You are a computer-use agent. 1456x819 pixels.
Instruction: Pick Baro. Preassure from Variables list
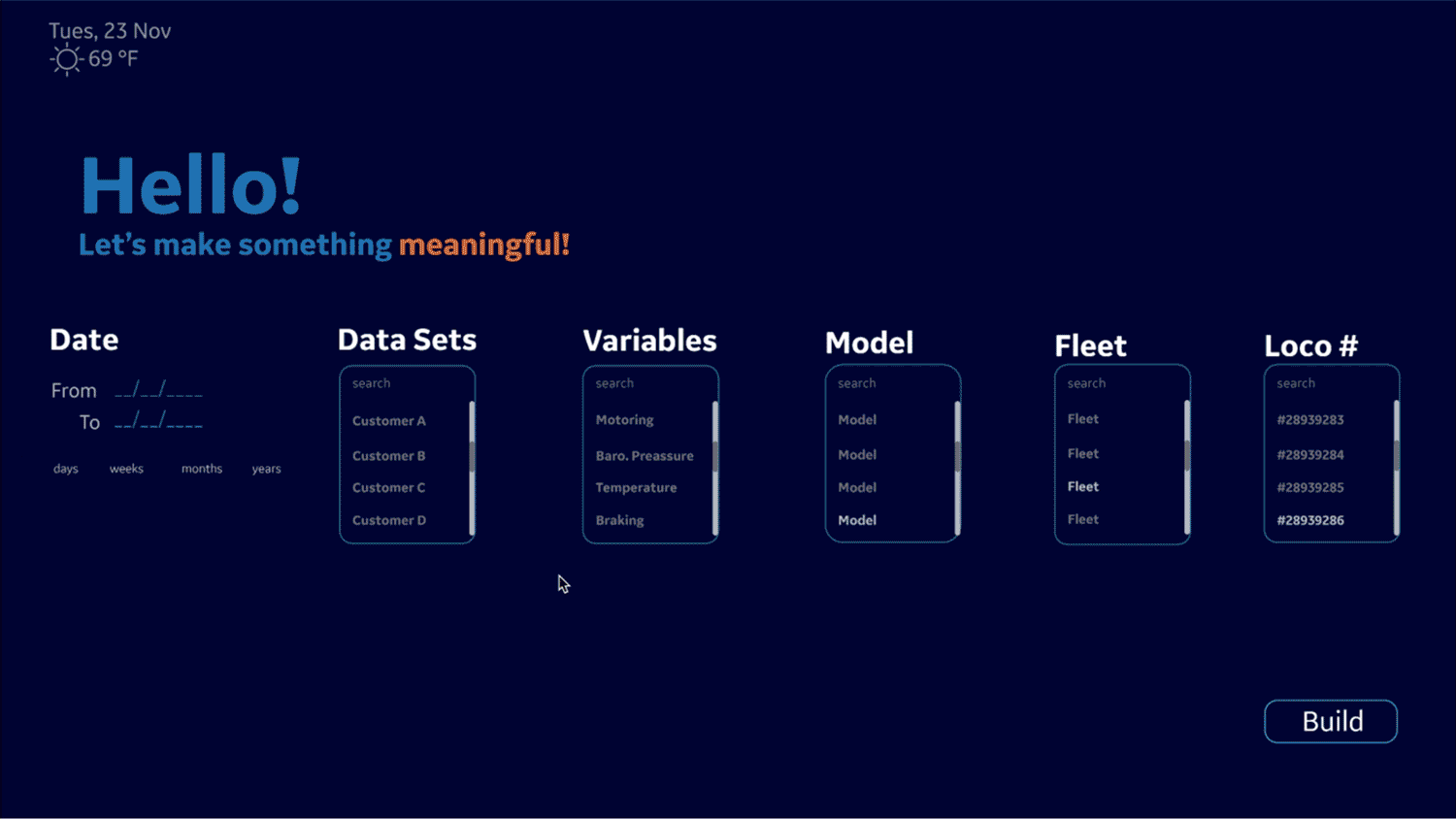(x=645, y=455)
